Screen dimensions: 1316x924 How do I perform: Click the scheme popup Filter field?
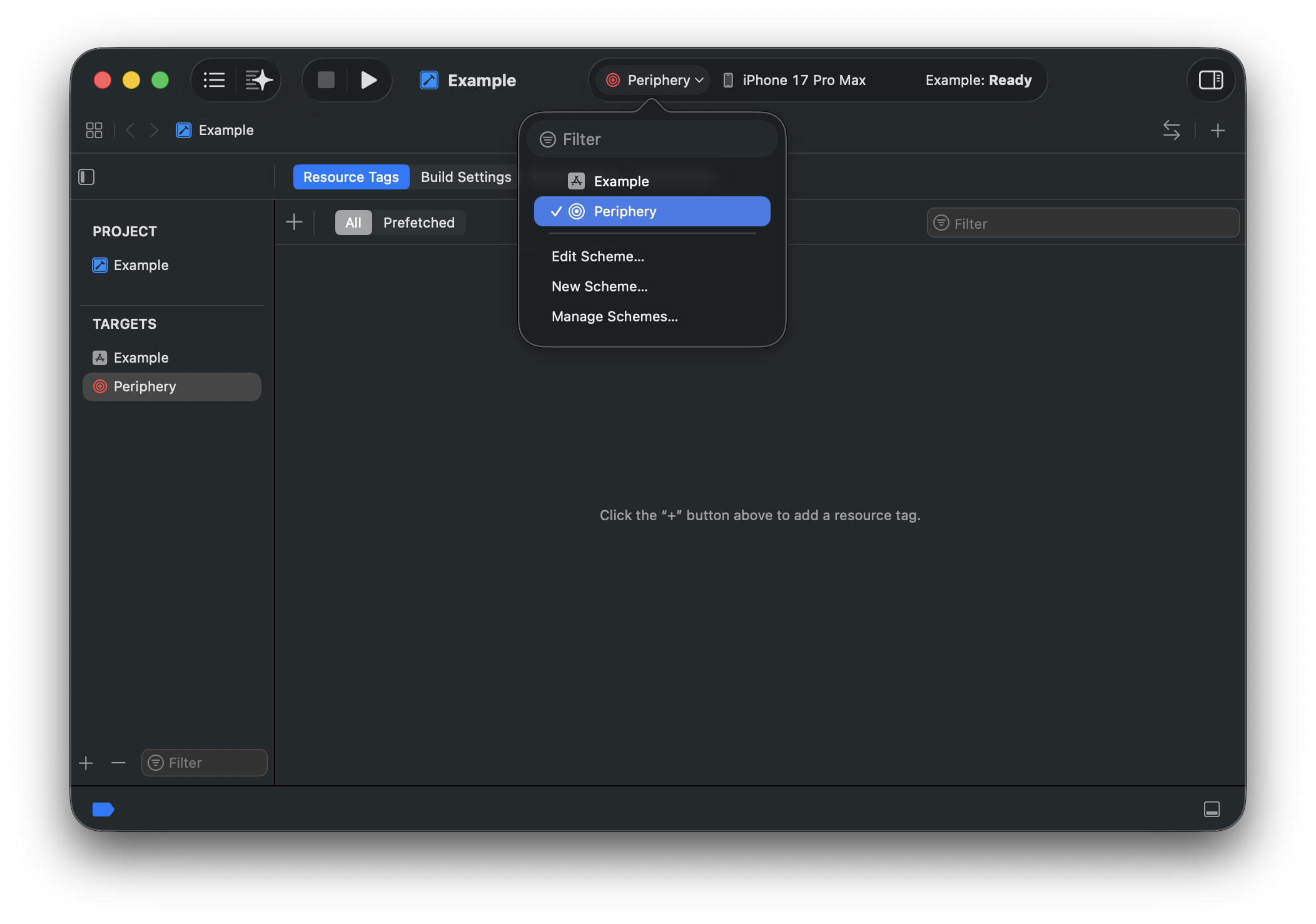[x=653, y=139]
